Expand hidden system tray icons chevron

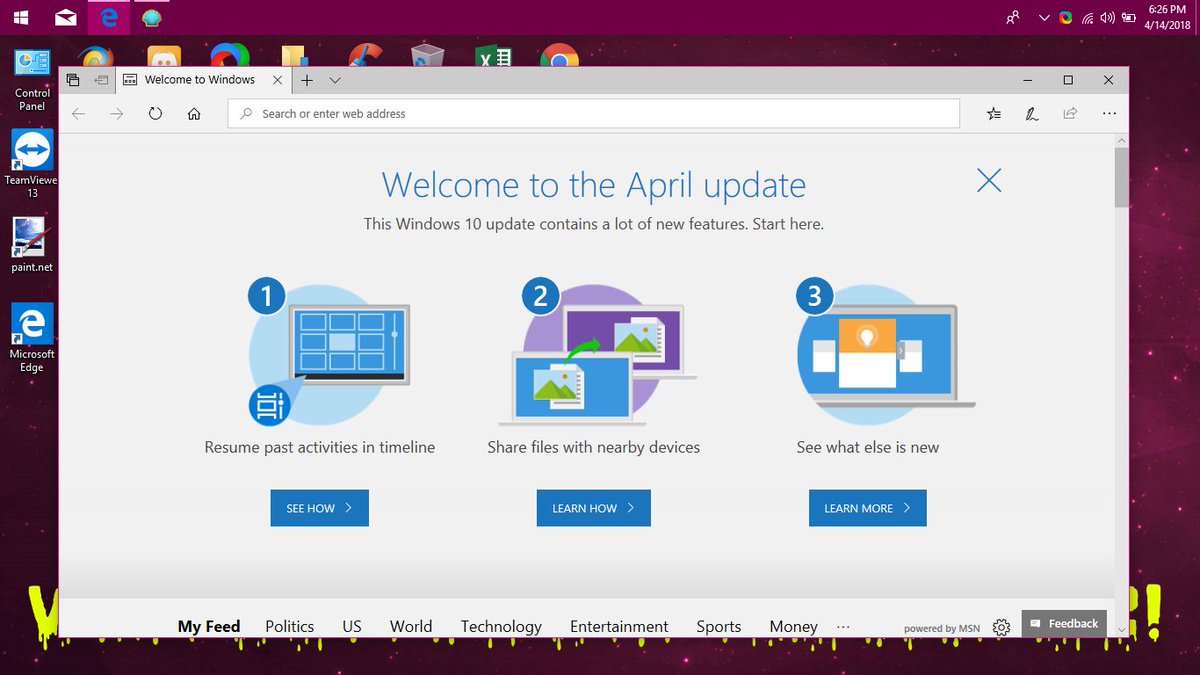pyautogui.click(x=1044, y=17)
